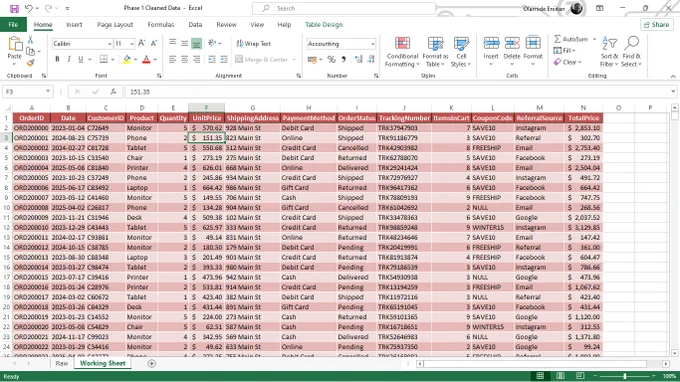The height and width of the screenshot is (382, 680).
Task: Increase font size with larger A icon
Action: click(x=142, y=43)
